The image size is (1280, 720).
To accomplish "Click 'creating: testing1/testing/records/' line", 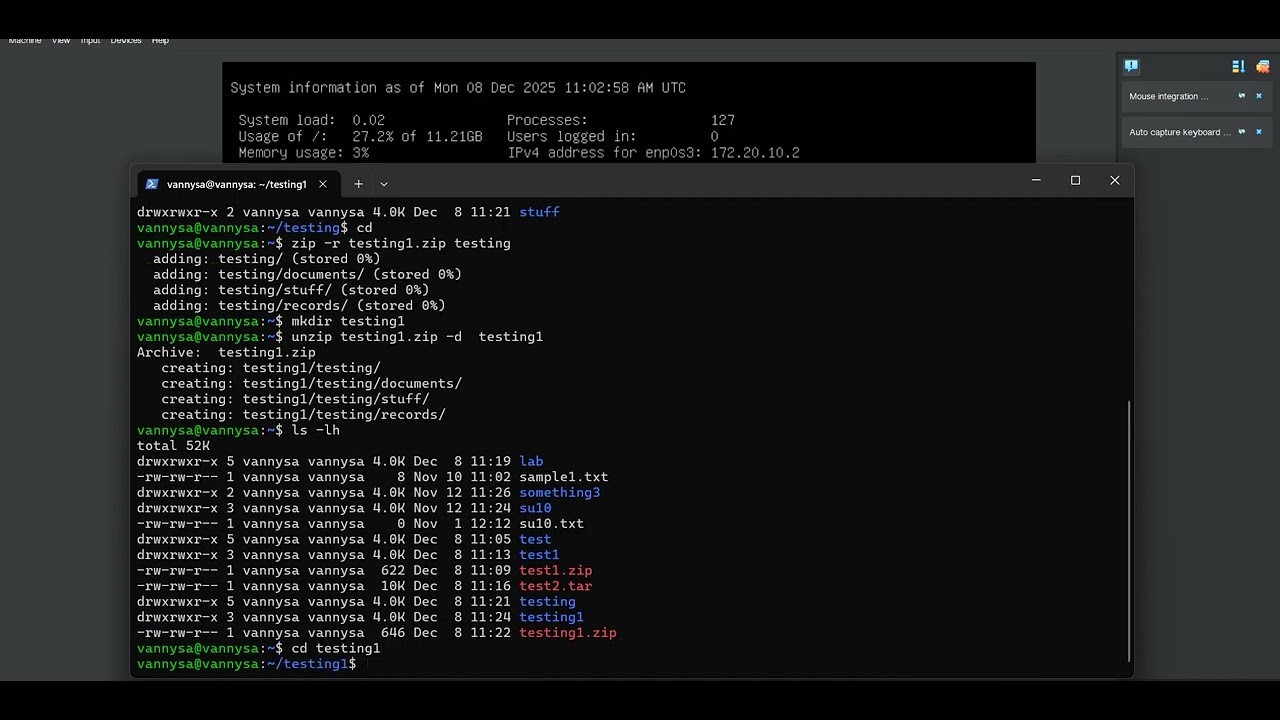I will coord(303,415).
